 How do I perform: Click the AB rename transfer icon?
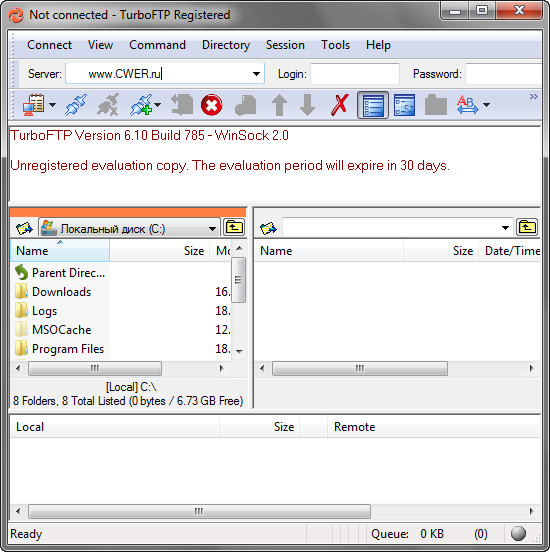point(467,105)
